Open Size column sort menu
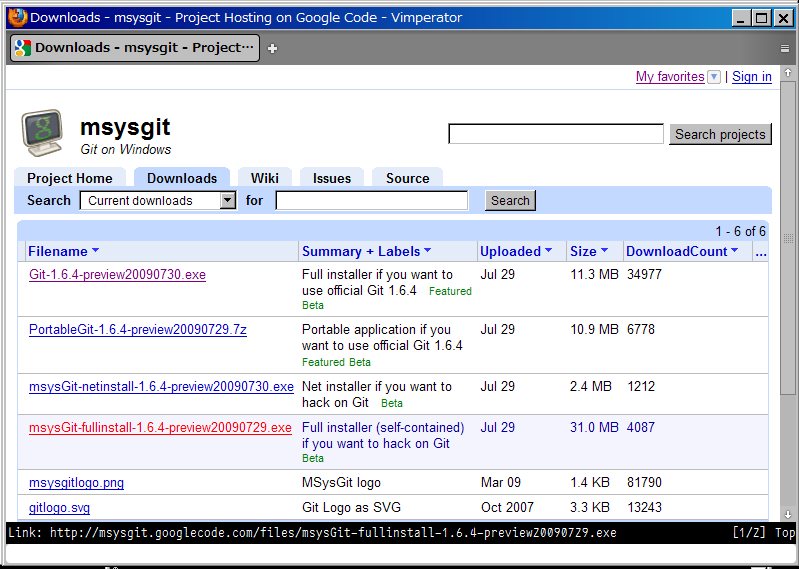Viewport: 799px width, 569px height. tap(589, 251)
